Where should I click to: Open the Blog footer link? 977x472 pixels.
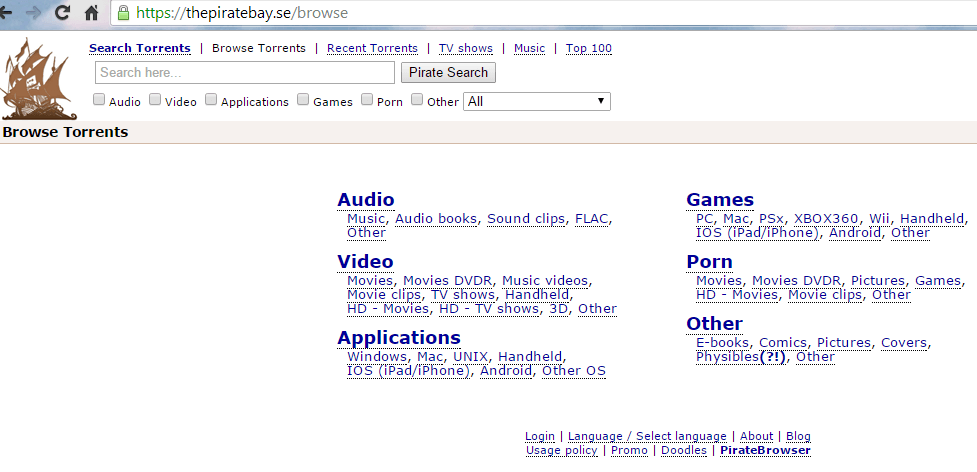pos(798,437)
